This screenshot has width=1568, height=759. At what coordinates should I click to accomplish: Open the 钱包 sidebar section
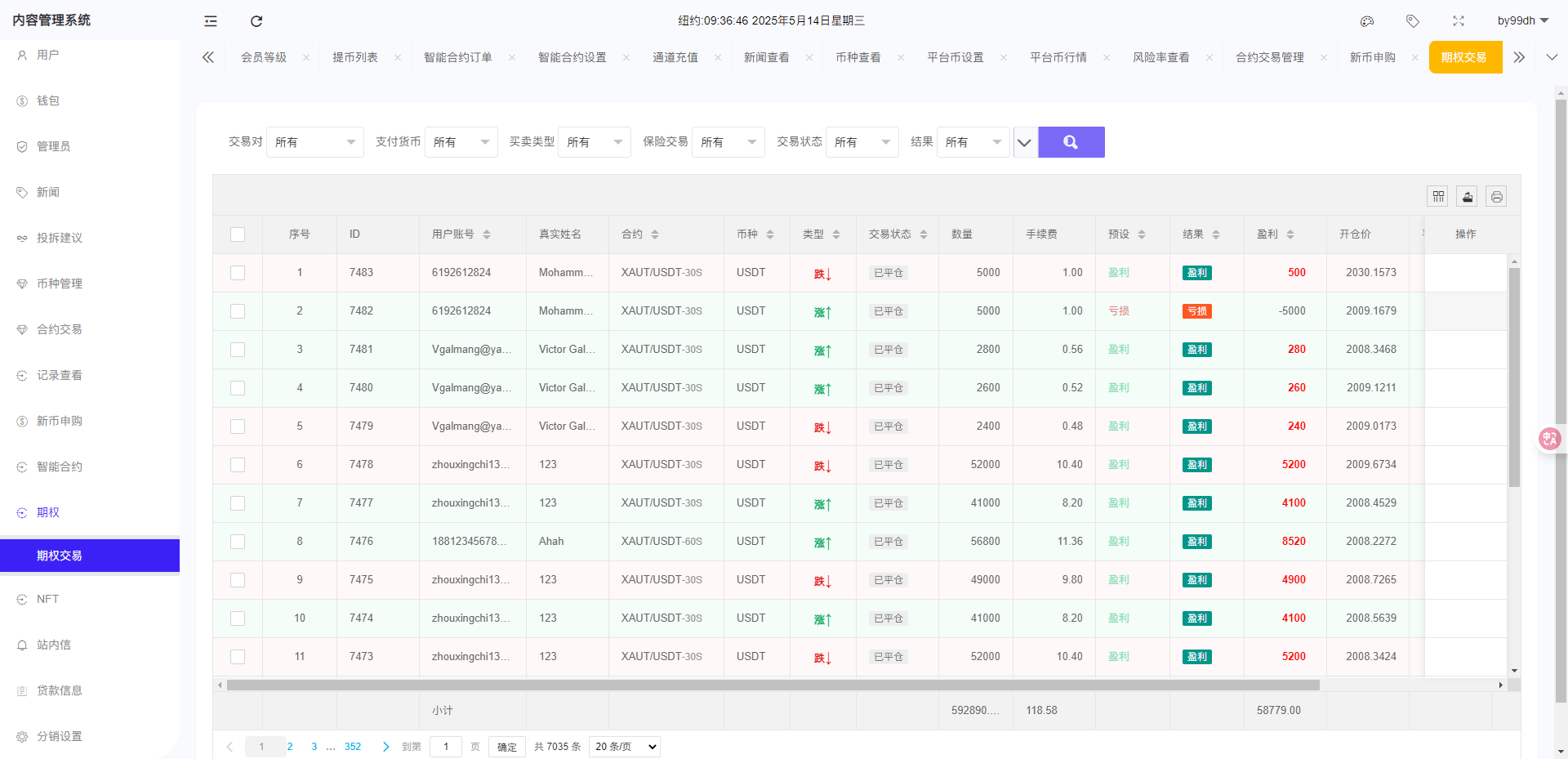(x=47, y=100)
